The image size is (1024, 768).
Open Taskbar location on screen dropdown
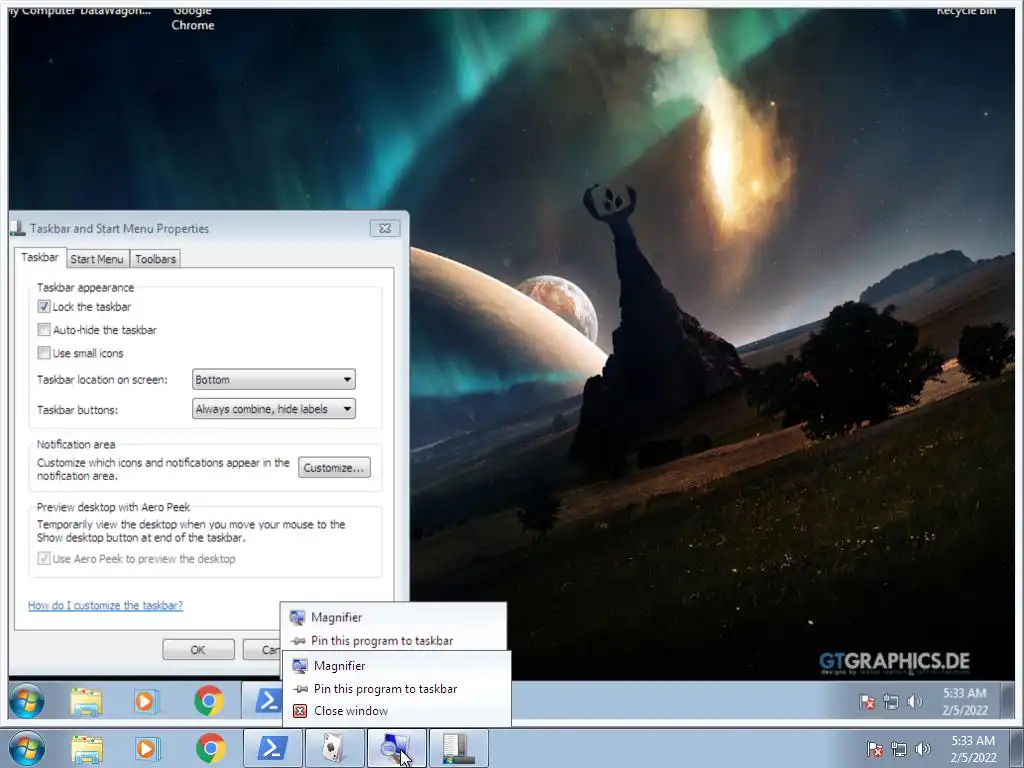[274, 379]
